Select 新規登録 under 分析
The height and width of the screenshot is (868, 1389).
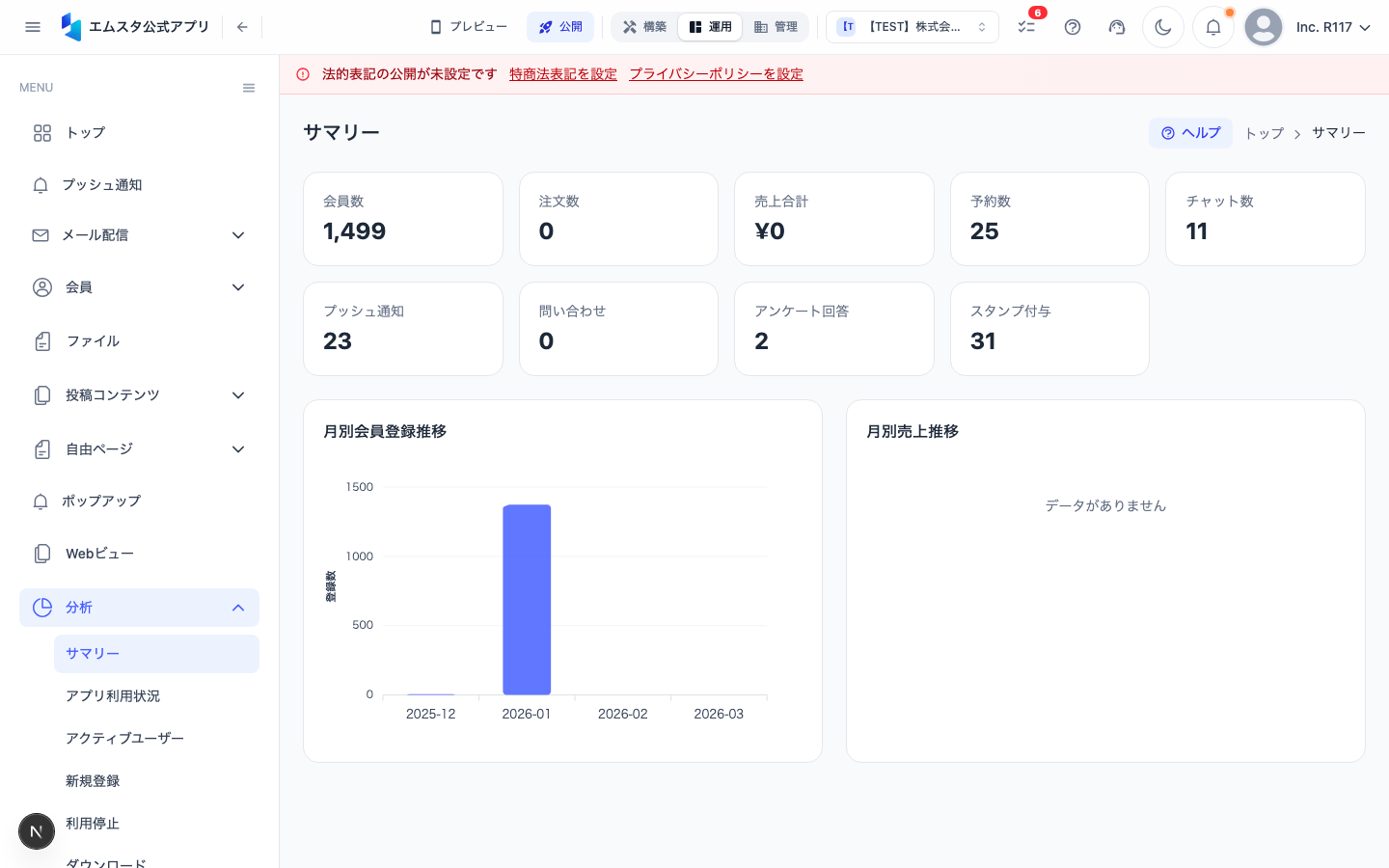(x=156, y=781)
